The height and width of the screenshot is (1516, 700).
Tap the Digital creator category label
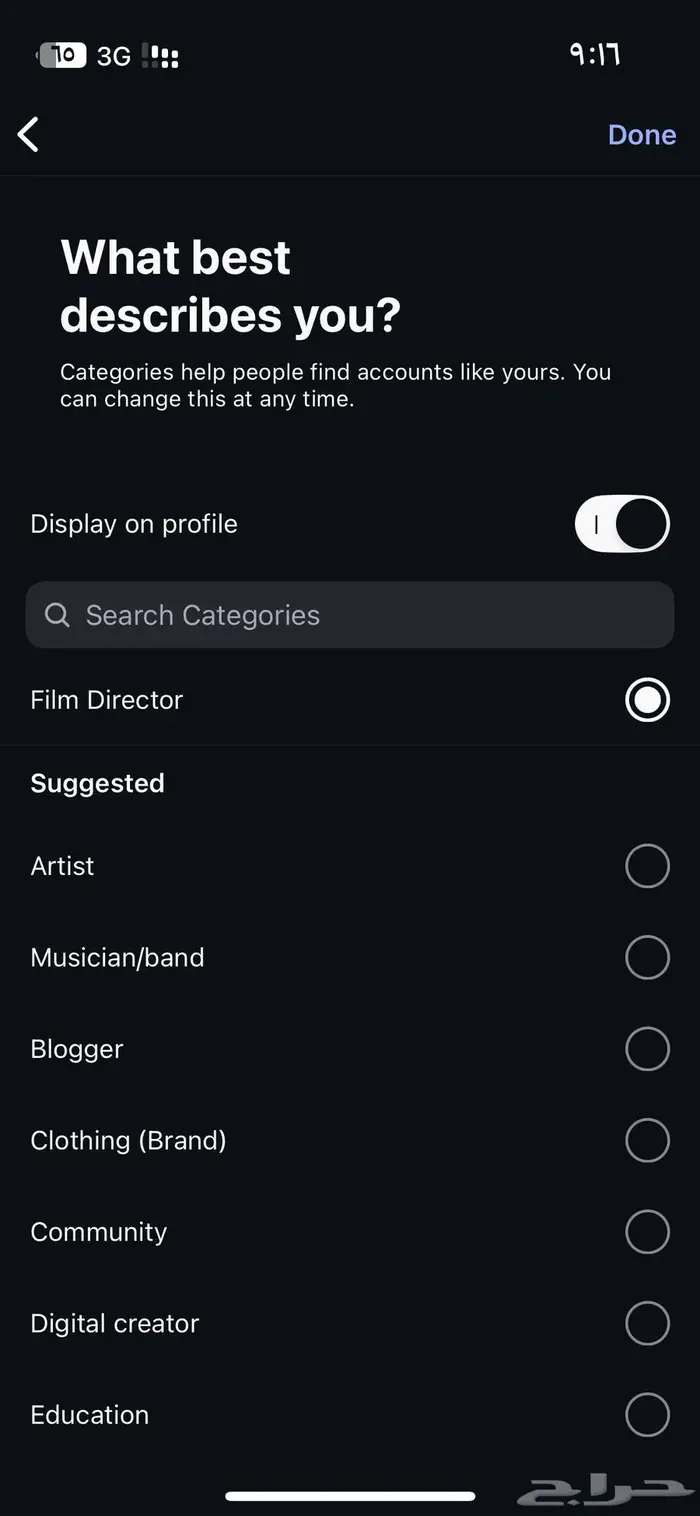[115, 1323]
